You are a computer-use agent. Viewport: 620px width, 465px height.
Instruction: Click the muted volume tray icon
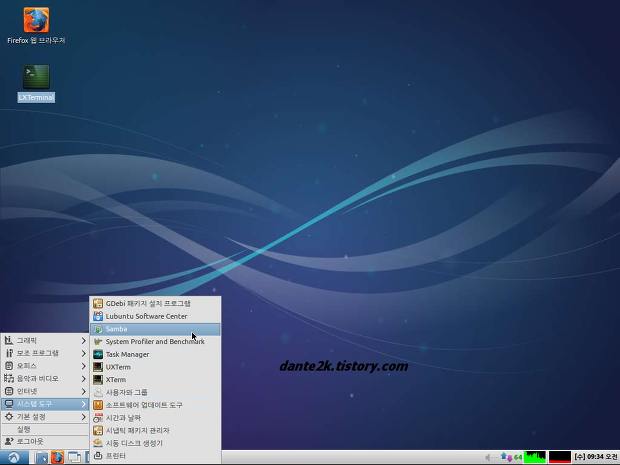click(x=490, y=457)
